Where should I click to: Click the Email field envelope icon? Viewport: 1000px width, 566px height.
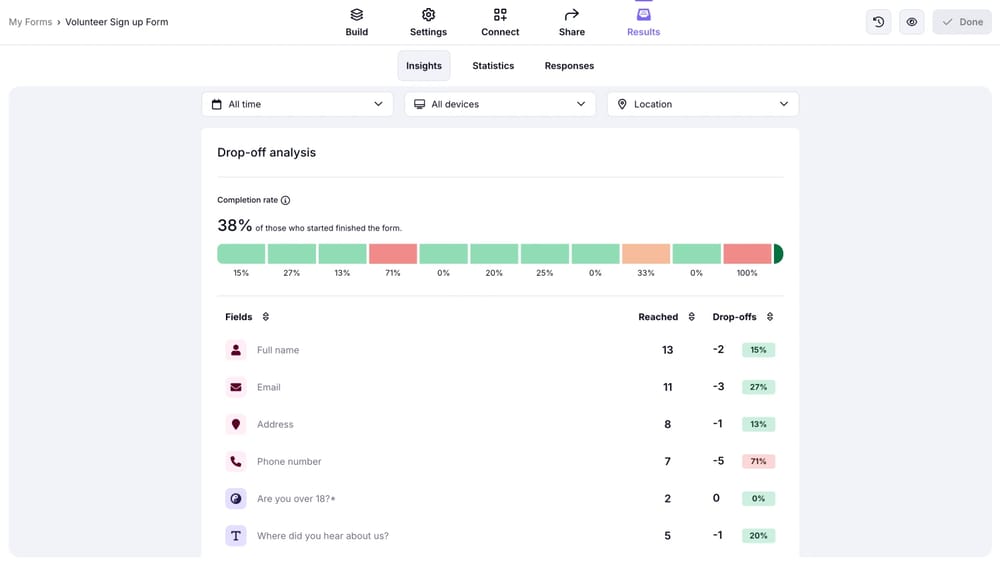pyautogui.click(x=236, y=387)
